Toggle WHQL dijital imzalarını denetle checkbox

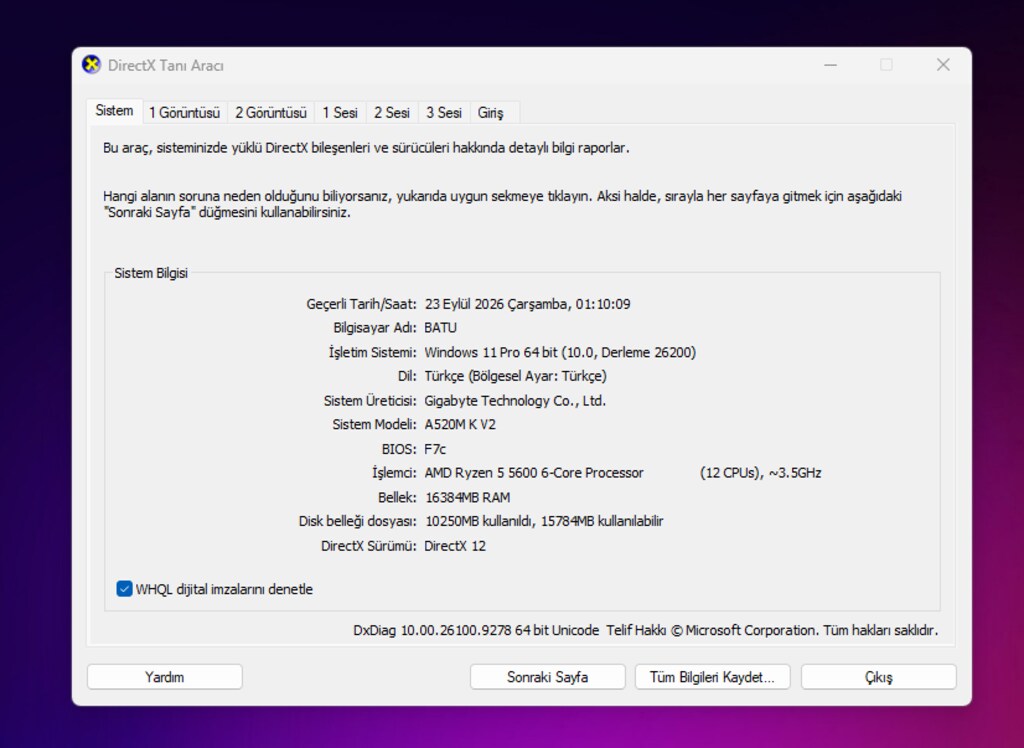click(124, 589)
